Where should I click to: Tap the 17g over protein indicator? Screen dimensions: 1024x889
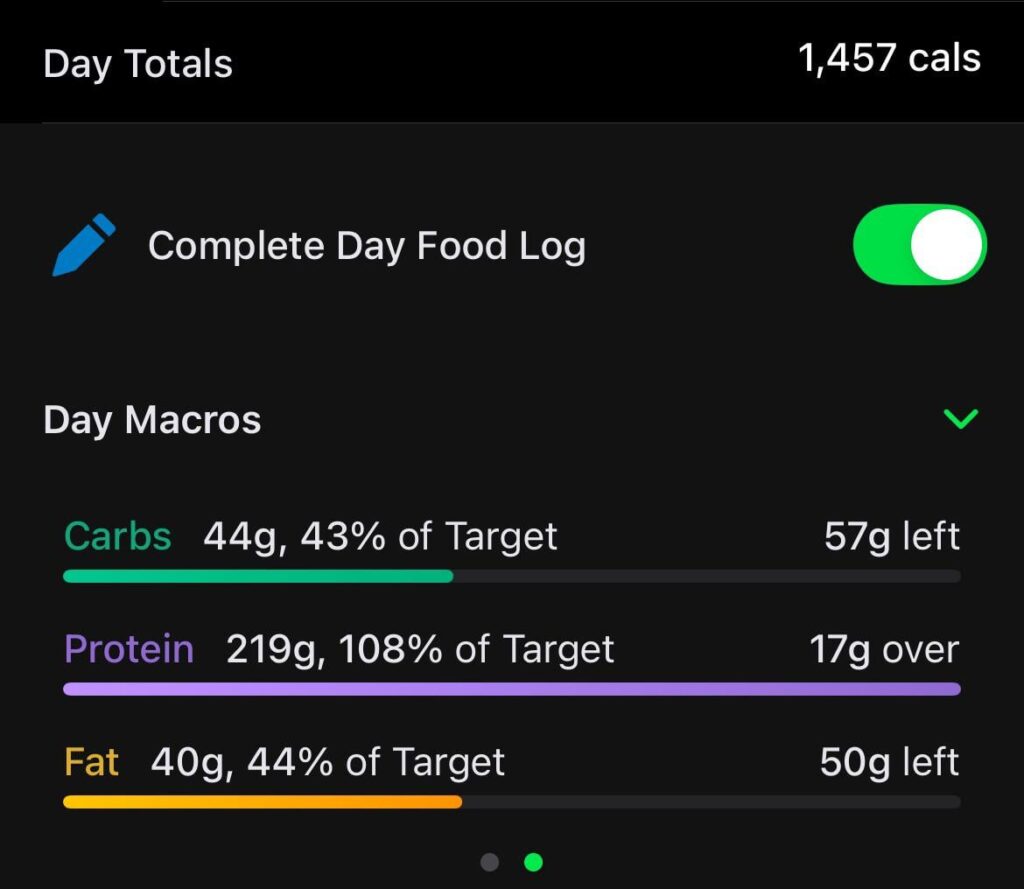tap(884, 649)
